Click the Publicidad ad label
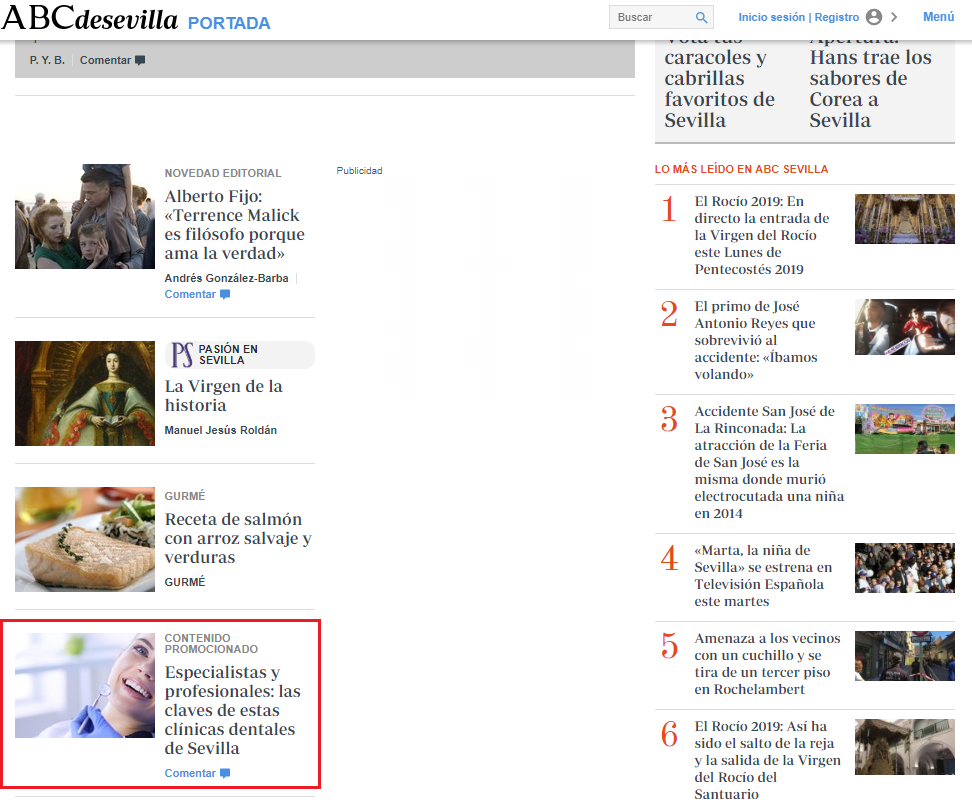This screenshot has width=972, height=810. pos(360,170)
